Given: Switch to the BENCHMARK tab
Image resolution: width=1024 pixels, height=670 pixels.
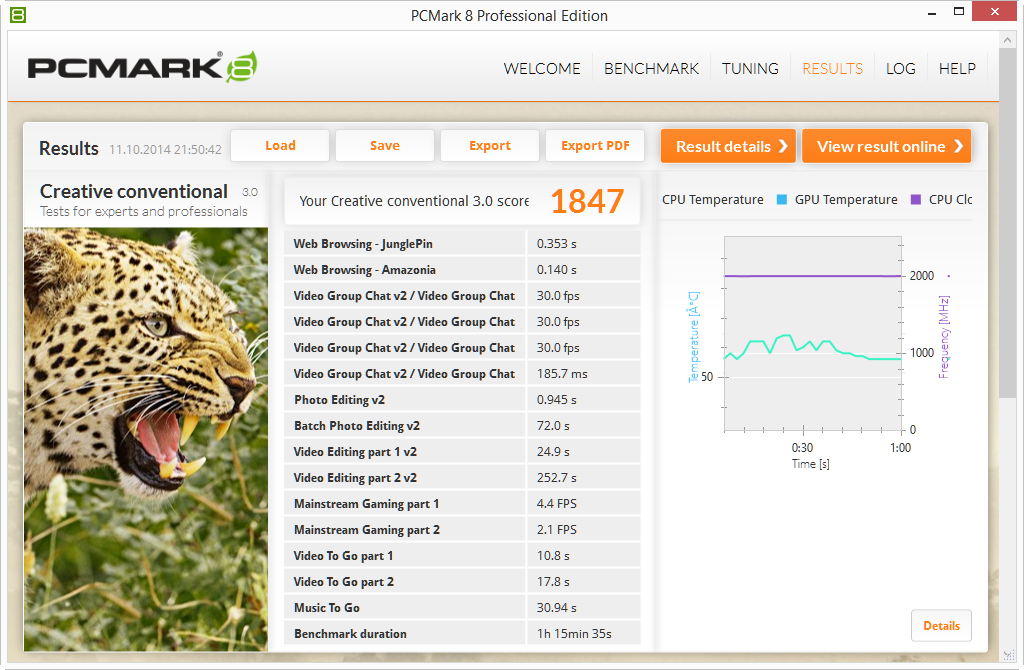Looking at the screenshot, I should click(651, 69).
